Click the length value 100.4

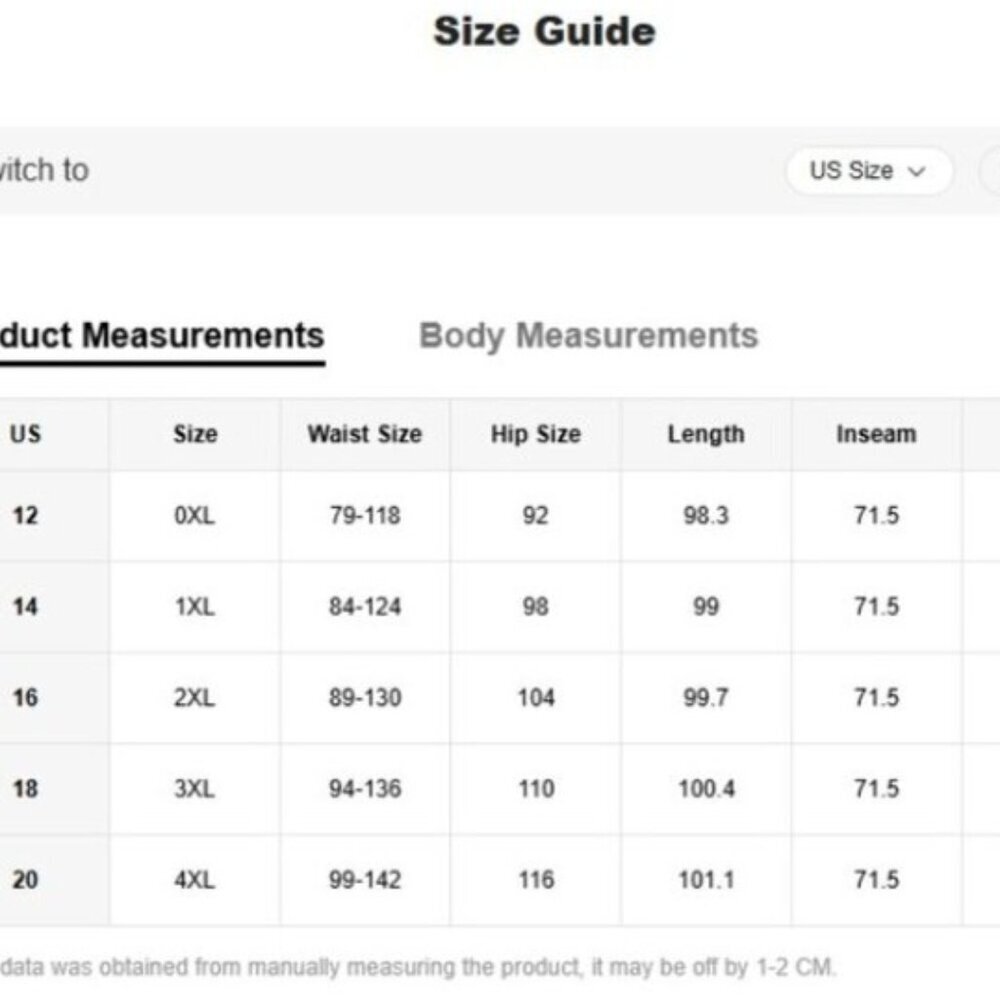tap(706, 789)
